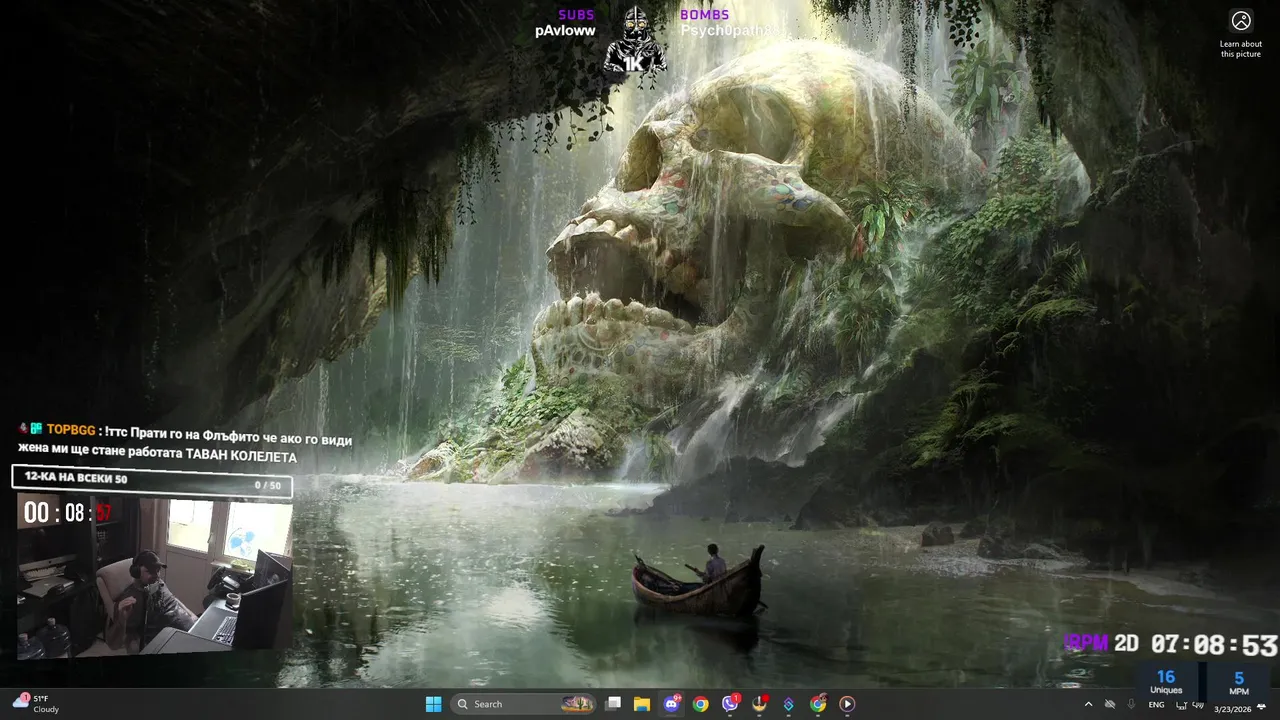Image resolution: width=1280 pixels, height=720 pixels.
Task: Click the 0 / 50 goal counter
Action: (267, 486)
